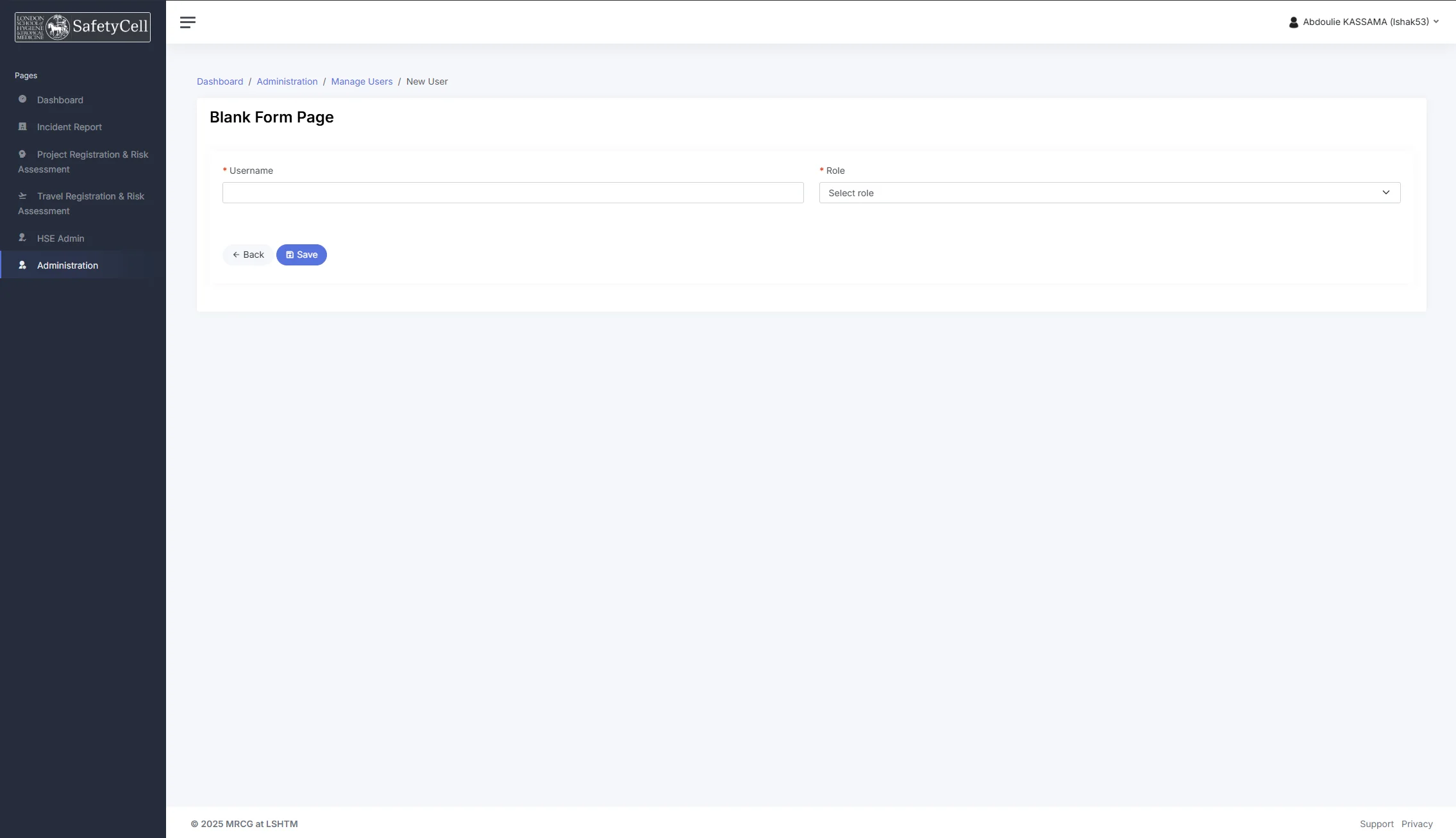Navigate to Manage Users breadcrumb
Screen dimensions: 1456x838
pos(362,81)
